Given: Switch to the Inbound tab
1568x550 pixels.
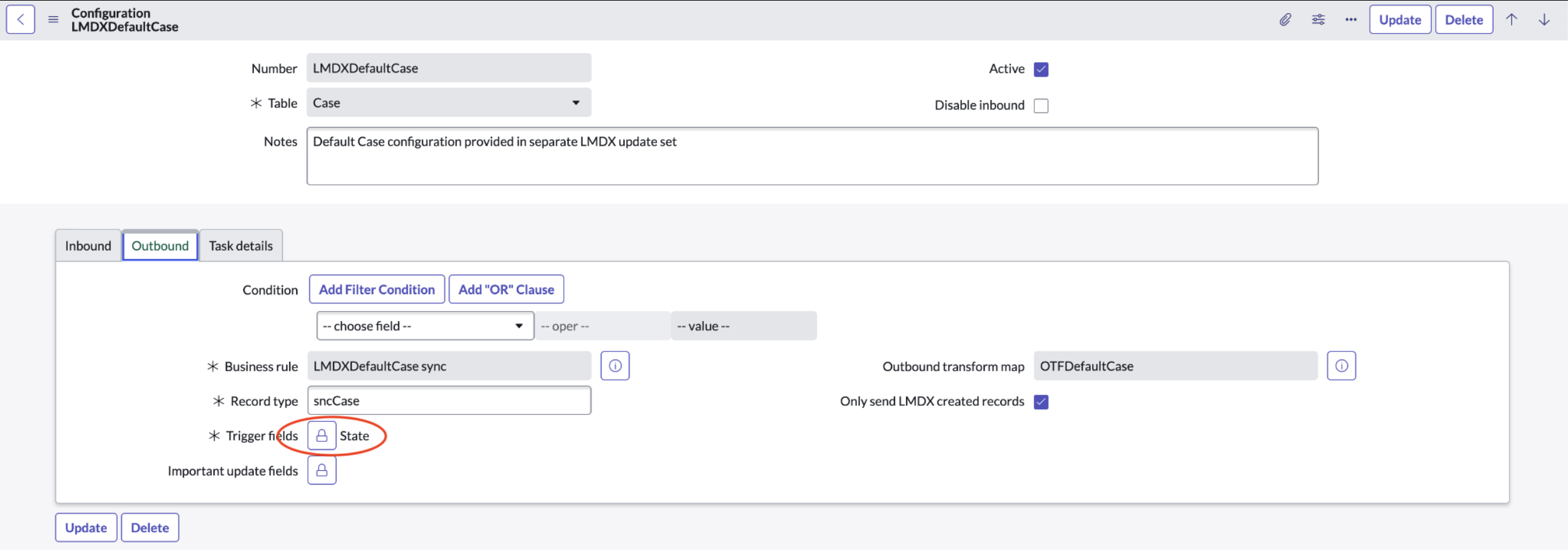Looking at the screenshot, I should coord(88,246).
